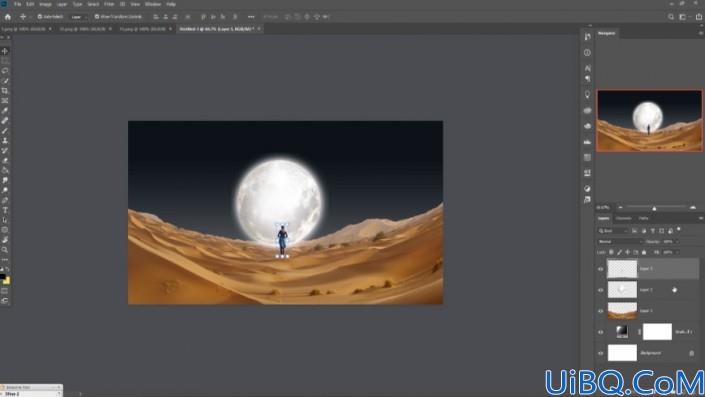Viewport: 705px width, 397px height.
Task: Click the yellow background color swatch
Action: (7, 281)
